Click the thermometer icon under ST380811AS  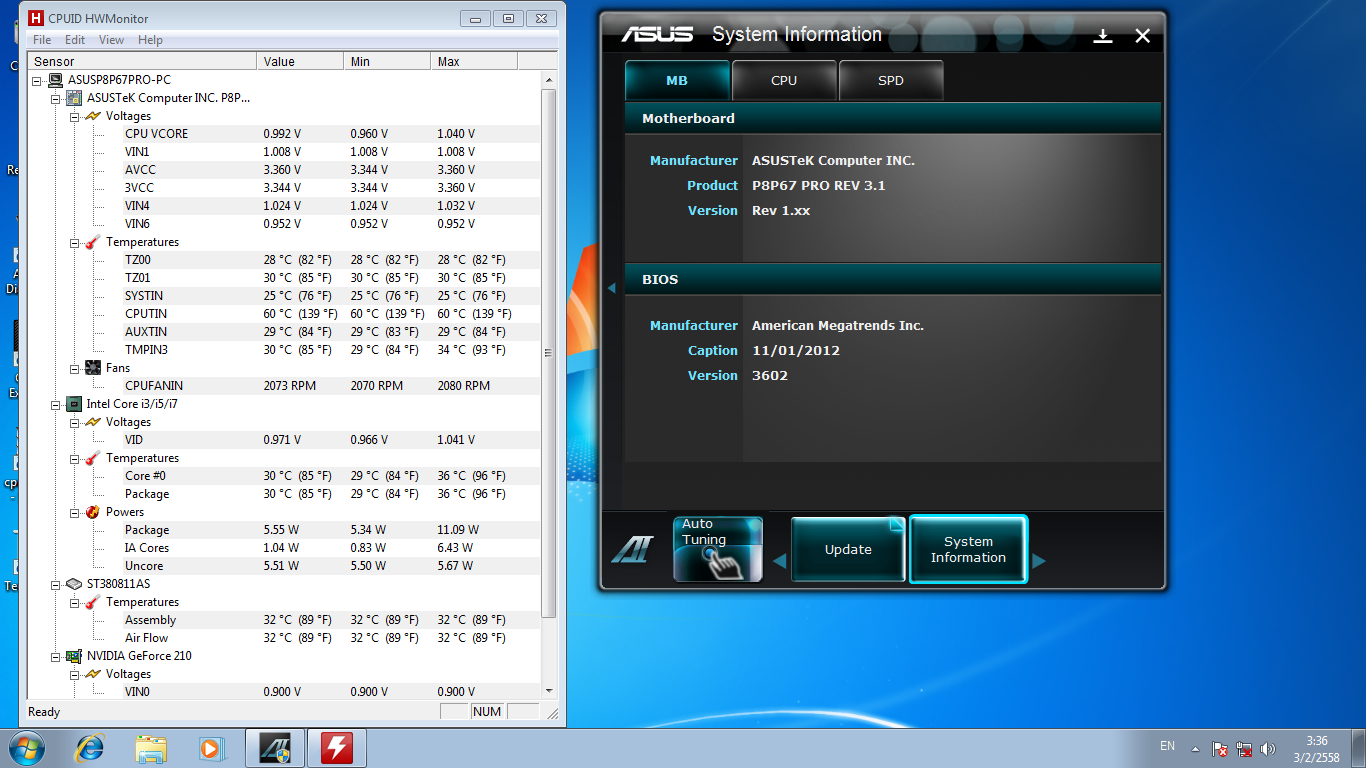pos(93,602)
